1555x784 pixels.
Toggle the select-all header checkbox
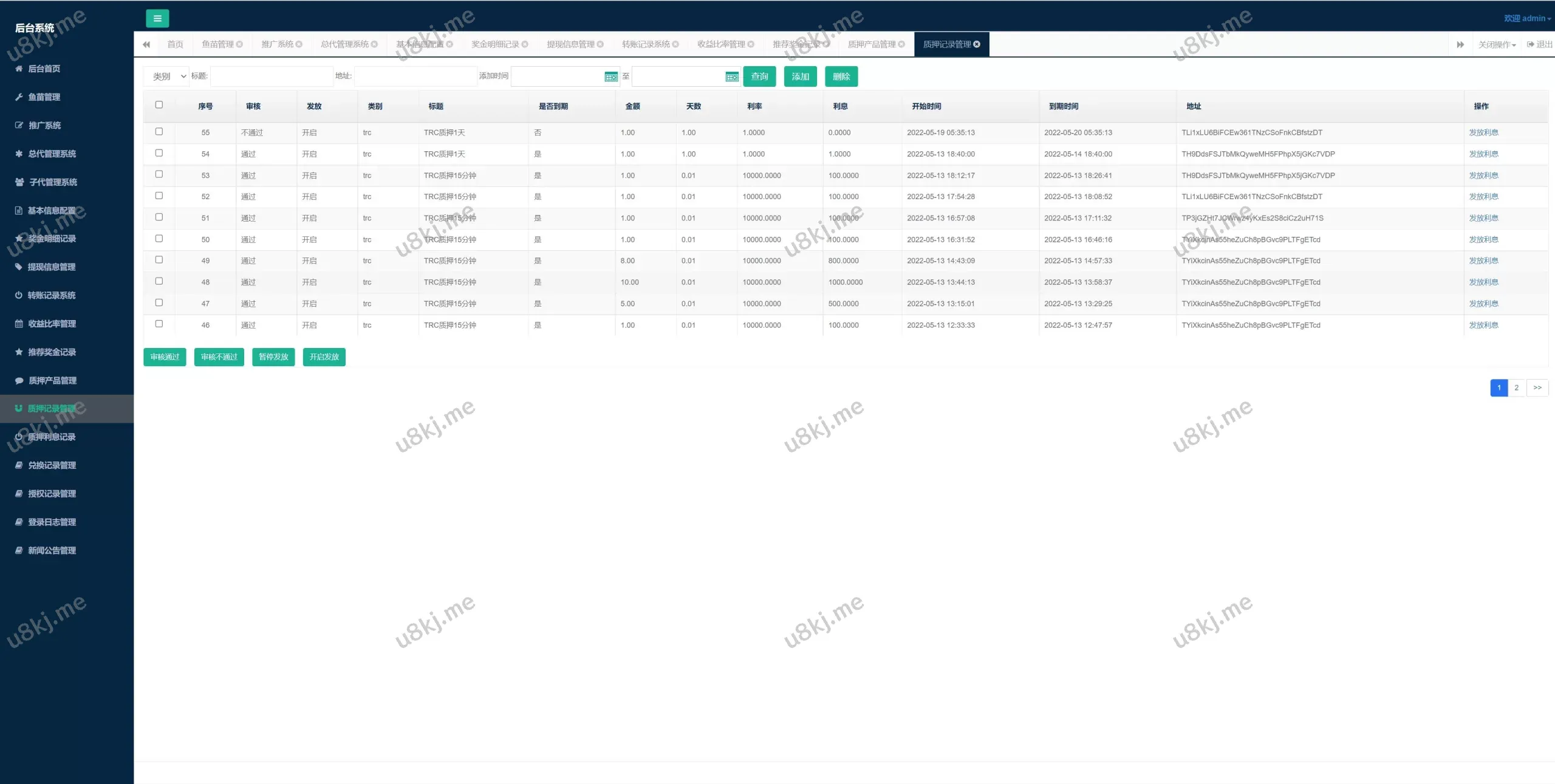tap(159, 105)
